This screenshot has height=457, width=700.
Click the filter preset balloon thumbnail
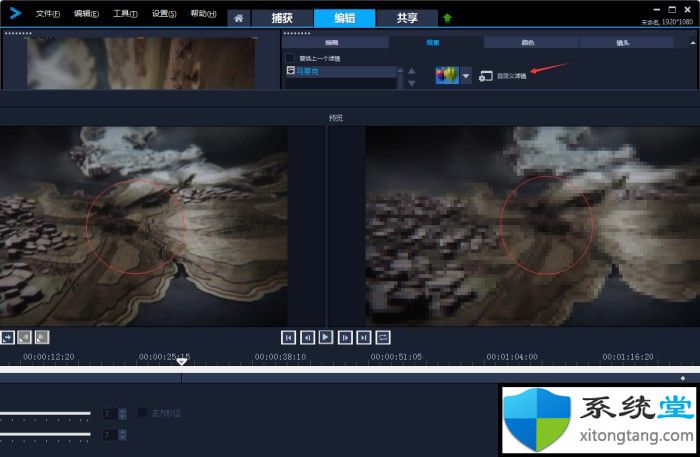[x=447, y=75]
